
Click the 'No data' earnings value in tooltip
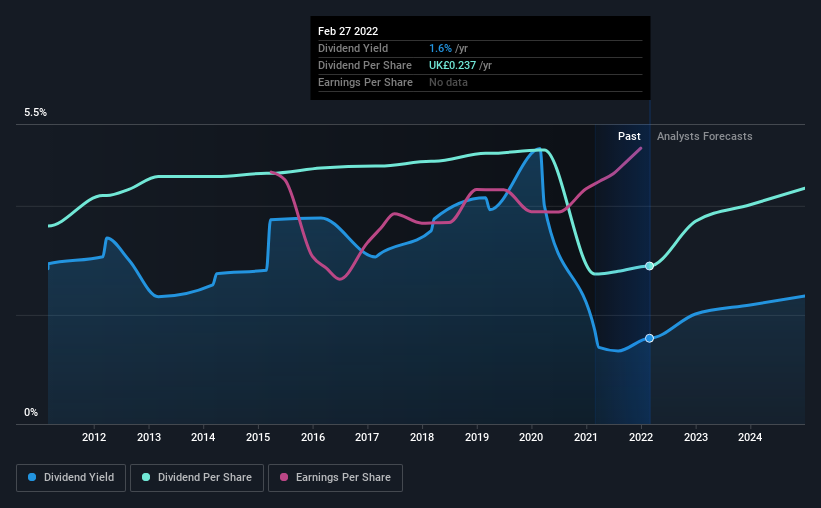coord(448,82)
